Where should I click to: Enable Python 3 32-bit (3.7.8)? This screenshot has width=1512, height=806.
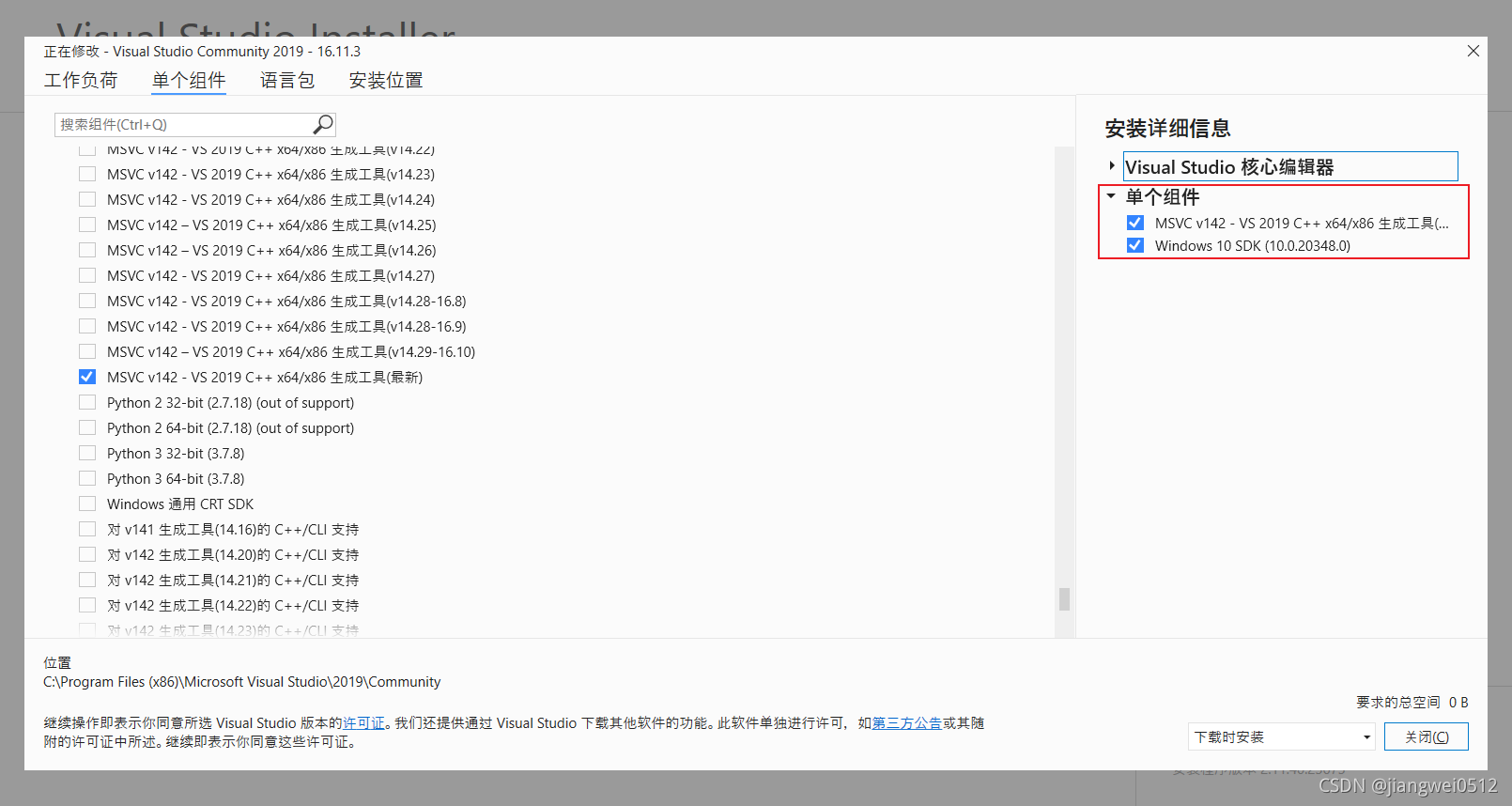point(87,453)
